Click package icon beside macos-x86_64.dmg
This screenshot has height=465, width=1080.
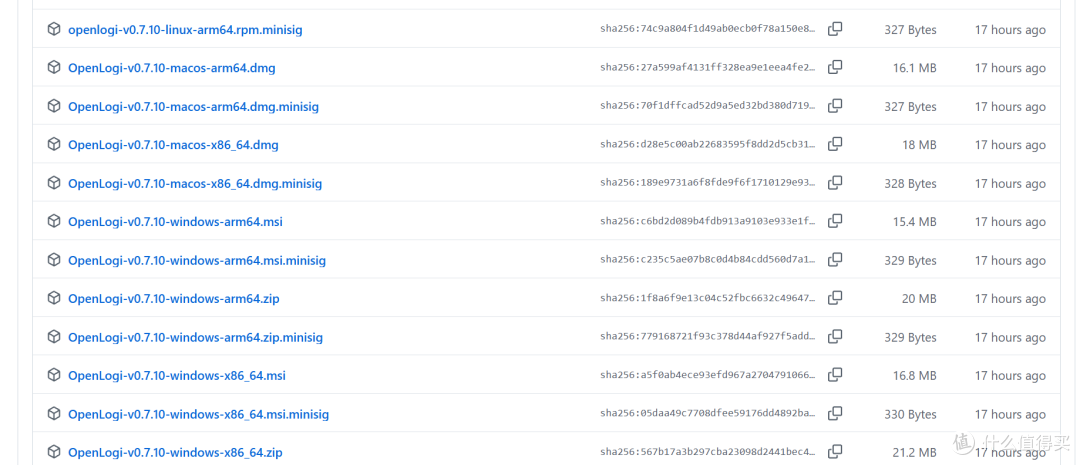54,145
